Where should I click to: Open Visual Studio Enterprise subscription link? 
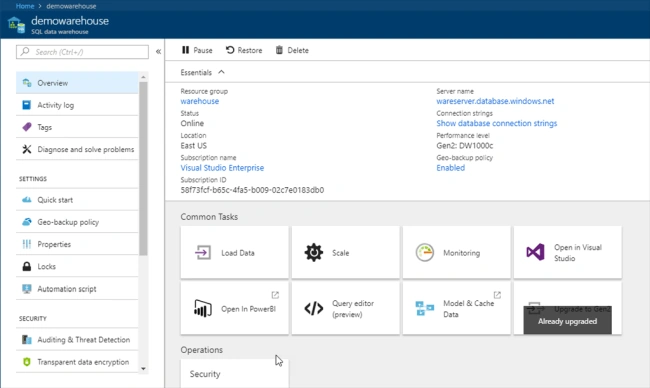coord(222,167)
